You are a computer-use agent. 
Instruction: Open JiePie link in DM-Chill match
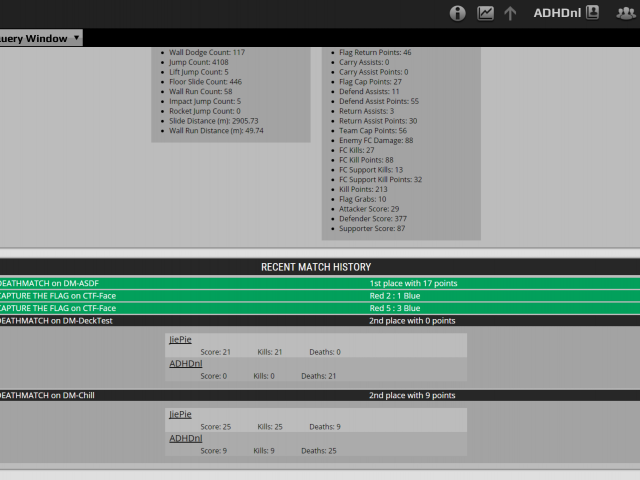point(180,414)
